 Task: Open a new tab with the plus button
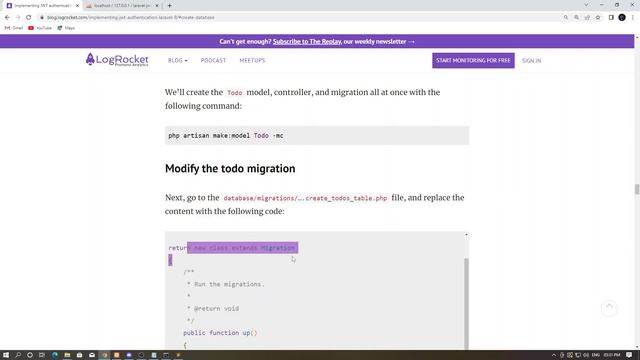click(x=169, y=6)
